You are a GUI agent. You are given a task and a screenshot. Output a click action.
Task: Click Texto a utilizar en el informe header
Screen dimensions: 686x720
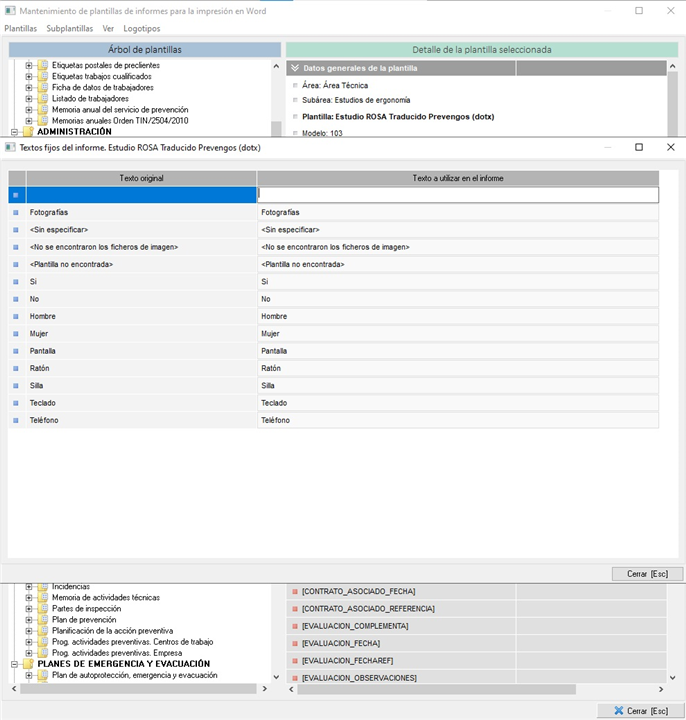click(458, 178)
